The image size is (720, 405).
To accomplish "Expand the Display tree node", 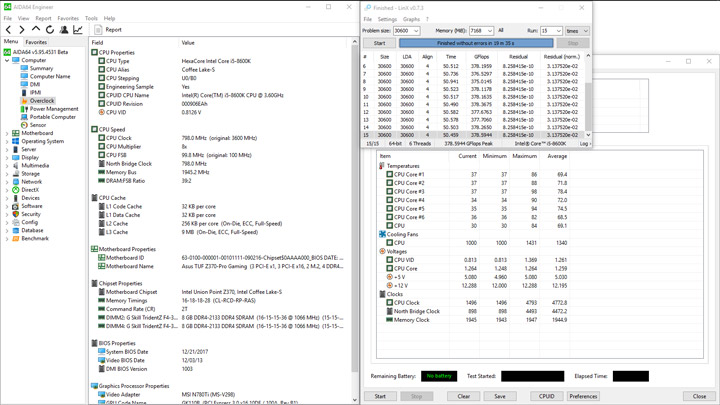I will (x=7, y=158).
